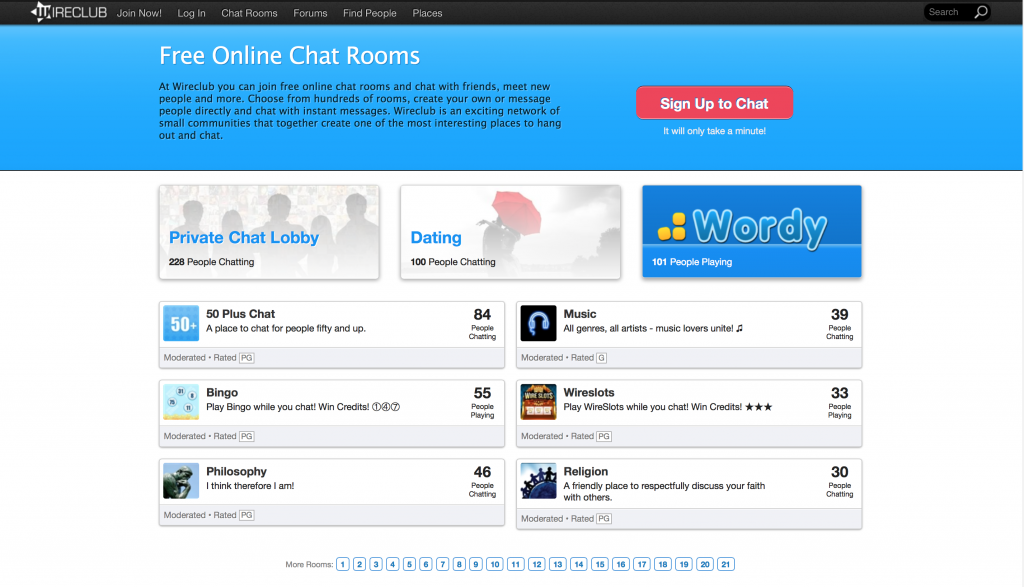Open the Forums menu item

(x=310, y=13)
